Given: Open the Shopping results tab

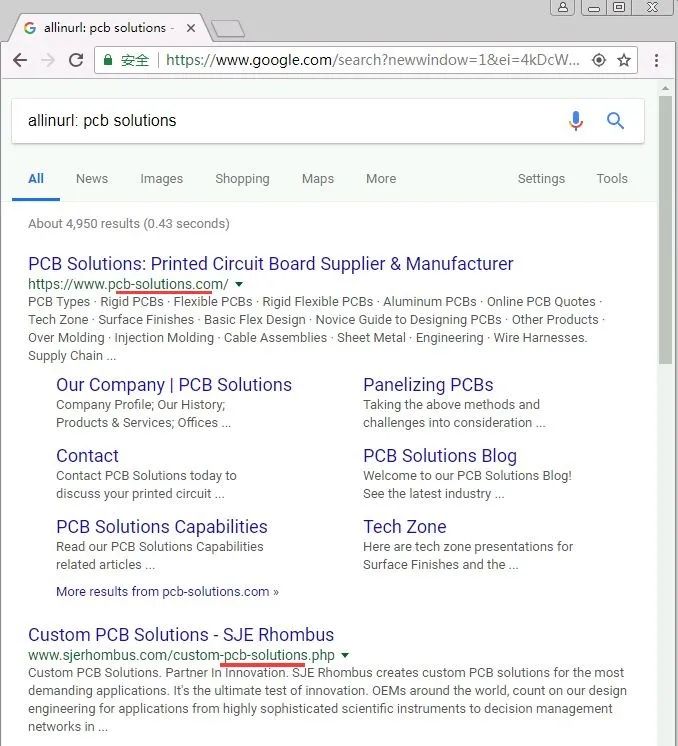Looking at the screenshot, I should [x=242, y=179].
